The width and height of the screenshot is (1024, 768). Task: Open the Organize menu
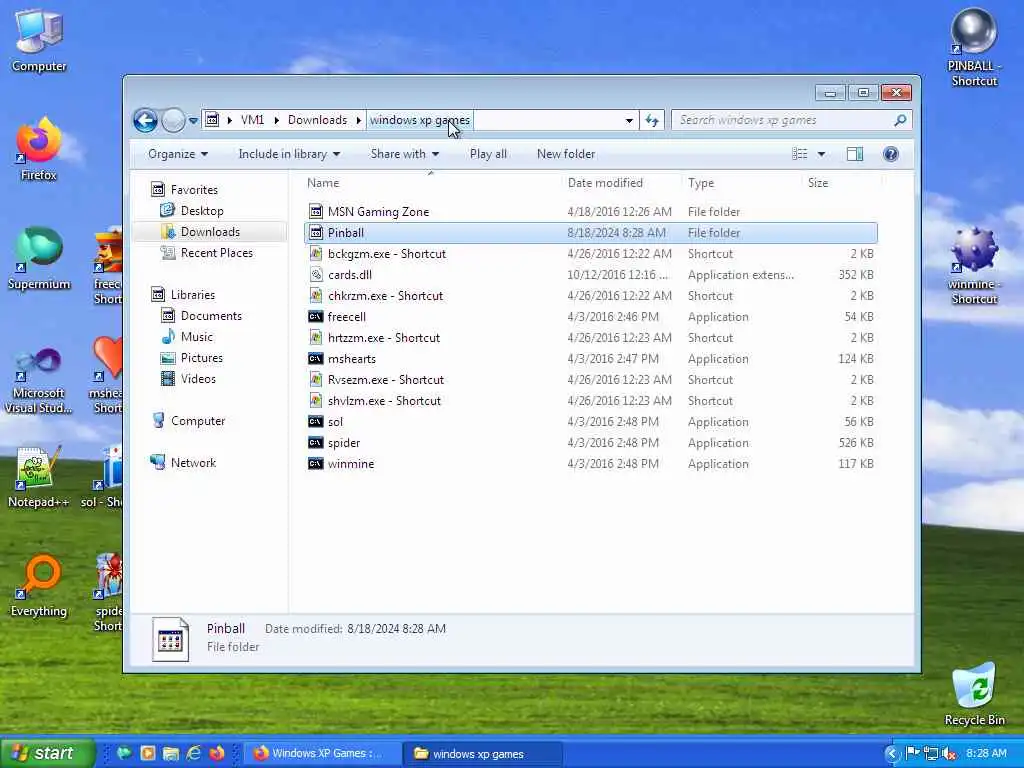coord(178,154)
